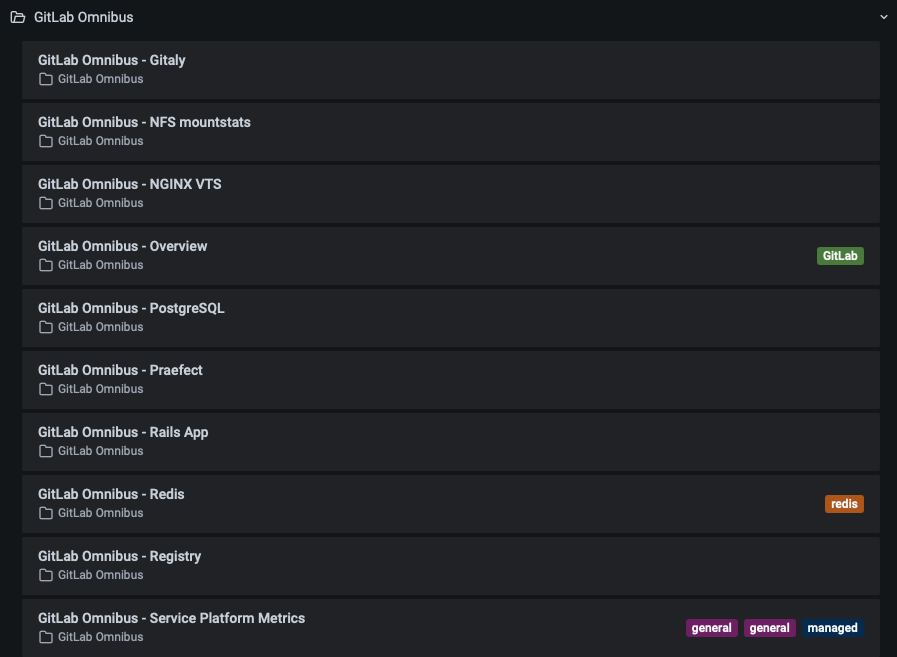
Task: Filter by the green GitLab tag
Action: tap(840, 256)
